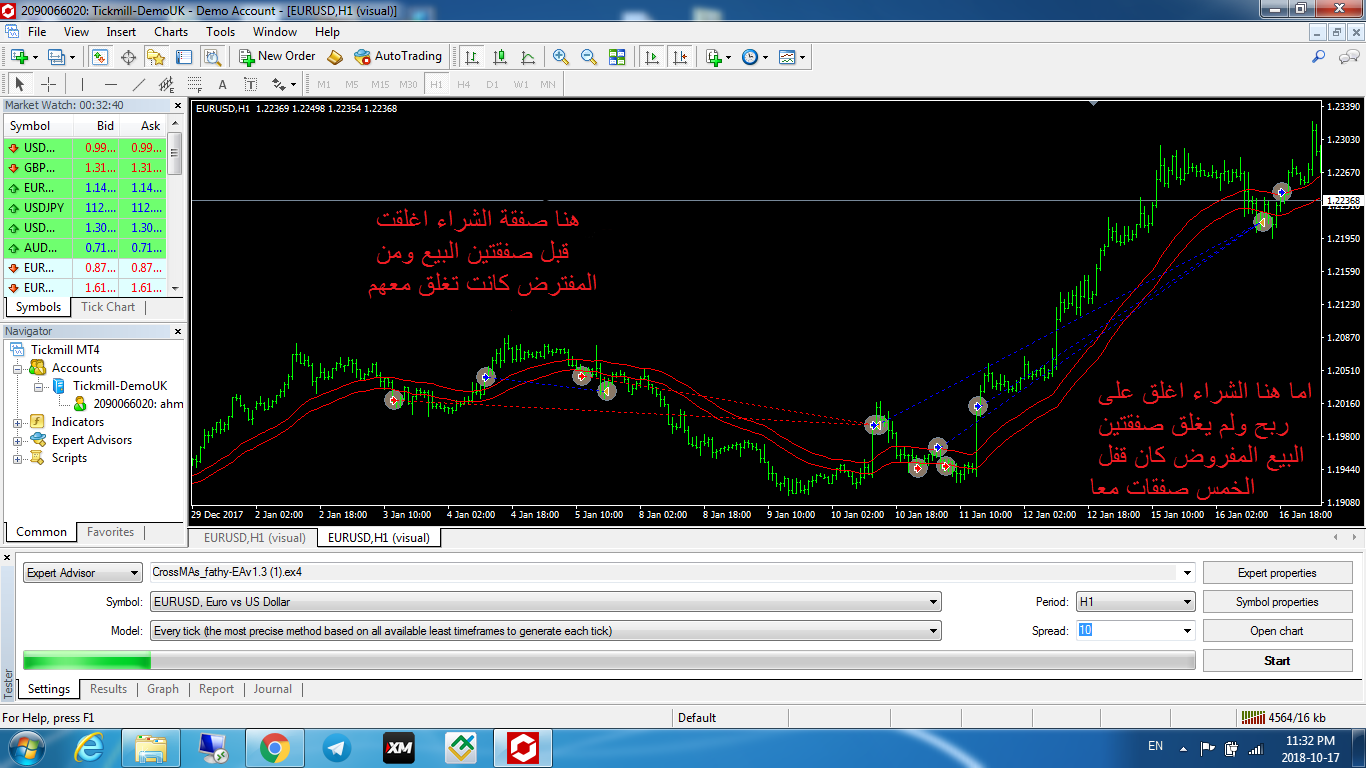
Task: Switch to the Journal tab
Action: (272, 689)
